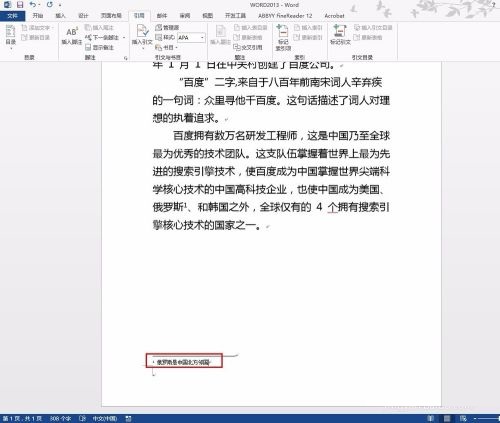Screen dimensions: 500x423
Task: Click the zoom out minus button
Action: [x=475, y=418]
